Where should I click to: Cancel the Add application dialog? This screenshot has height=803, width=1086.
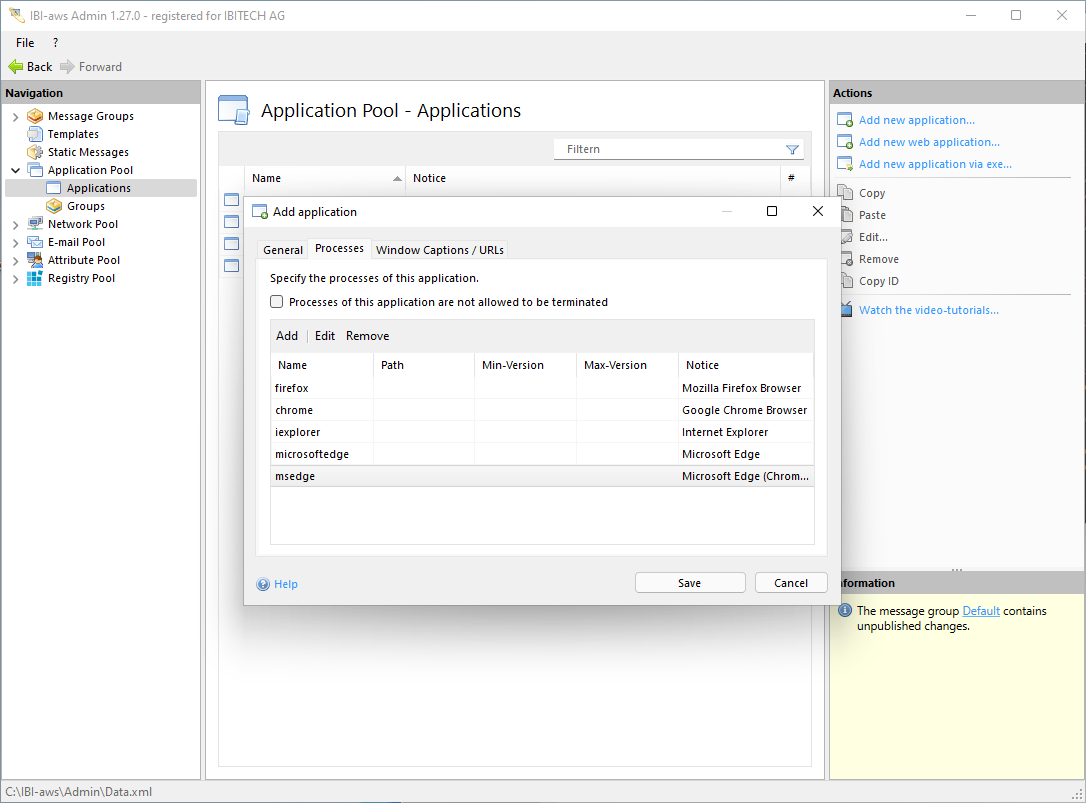tap(790, 583)
